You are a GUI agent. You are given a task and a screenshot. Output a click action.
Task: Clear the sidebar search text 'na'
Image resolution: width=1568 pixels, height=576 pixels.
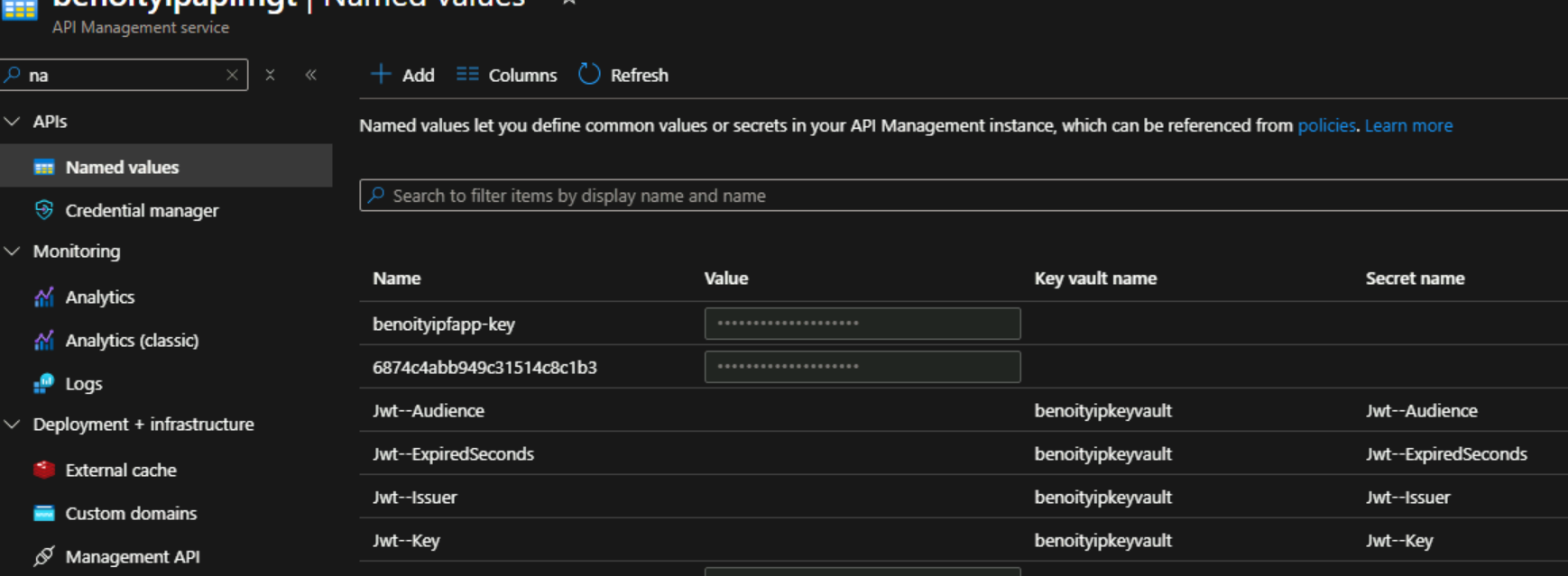[x=232, y=75]
